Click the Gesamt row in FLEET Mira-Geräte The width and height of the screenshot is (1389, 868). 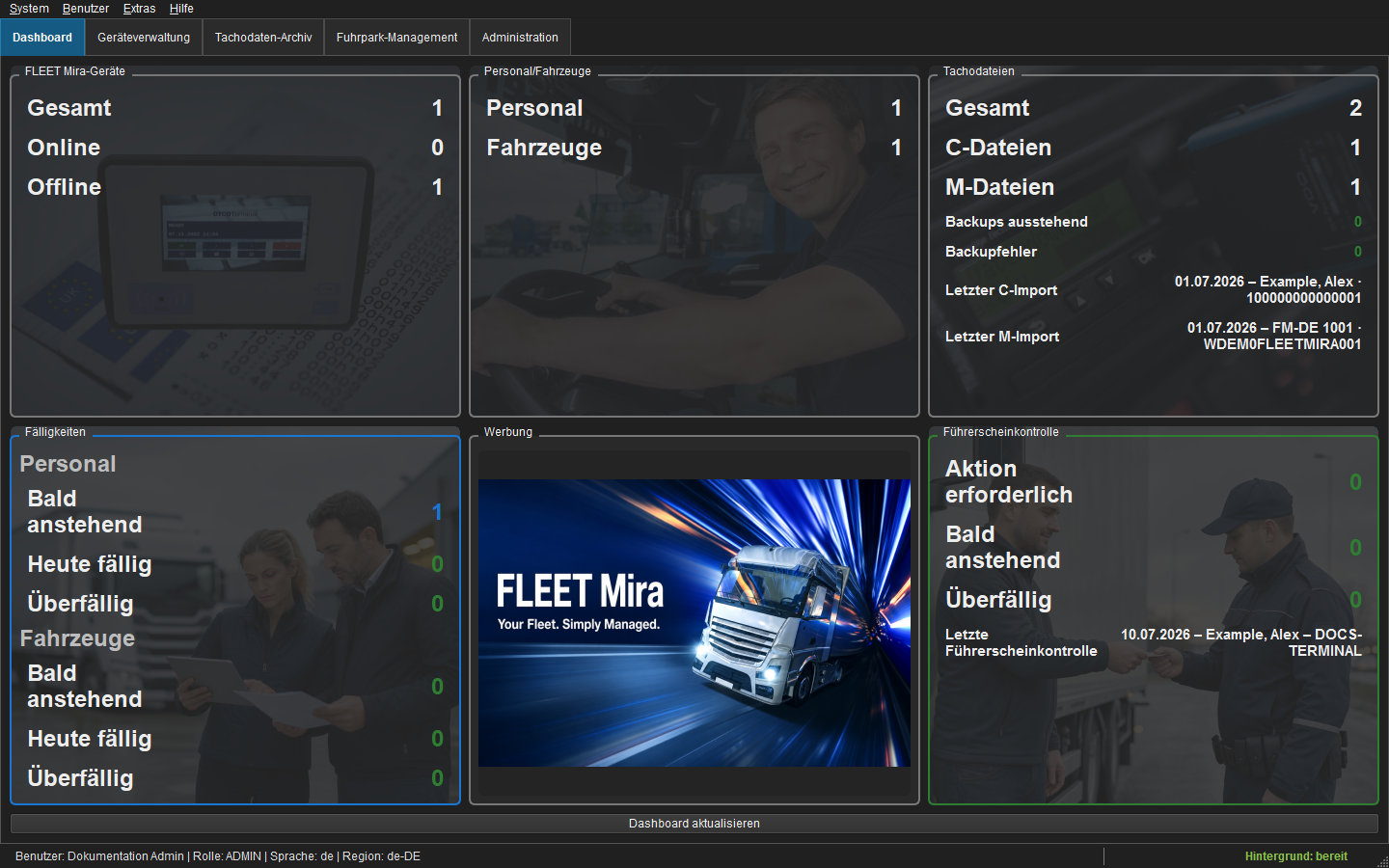tap(235, 108)
